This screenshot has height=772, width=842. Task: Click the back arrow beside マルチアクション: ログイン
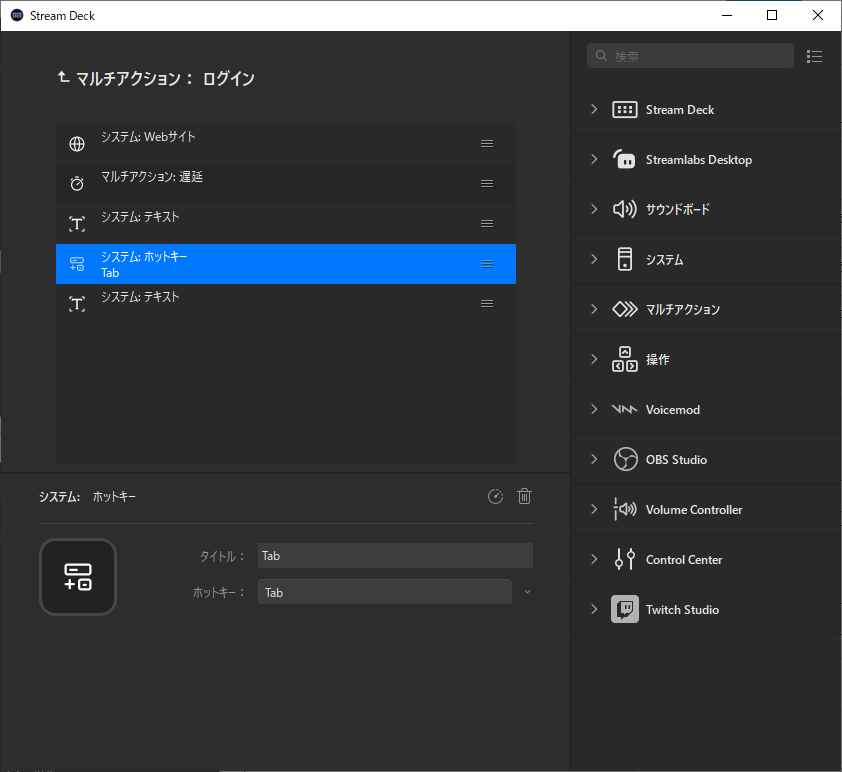(x=63, y=78)
